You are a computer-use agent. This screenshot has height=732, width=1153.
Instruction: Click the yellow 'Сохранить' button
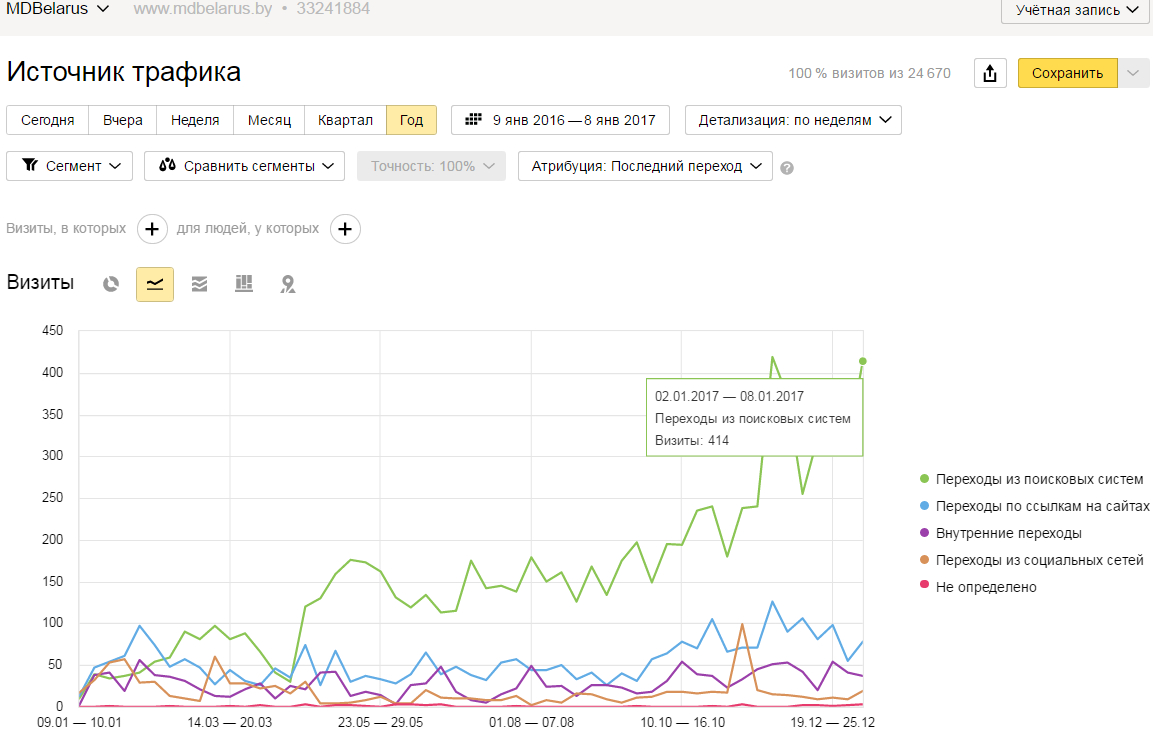point(1067,73)
